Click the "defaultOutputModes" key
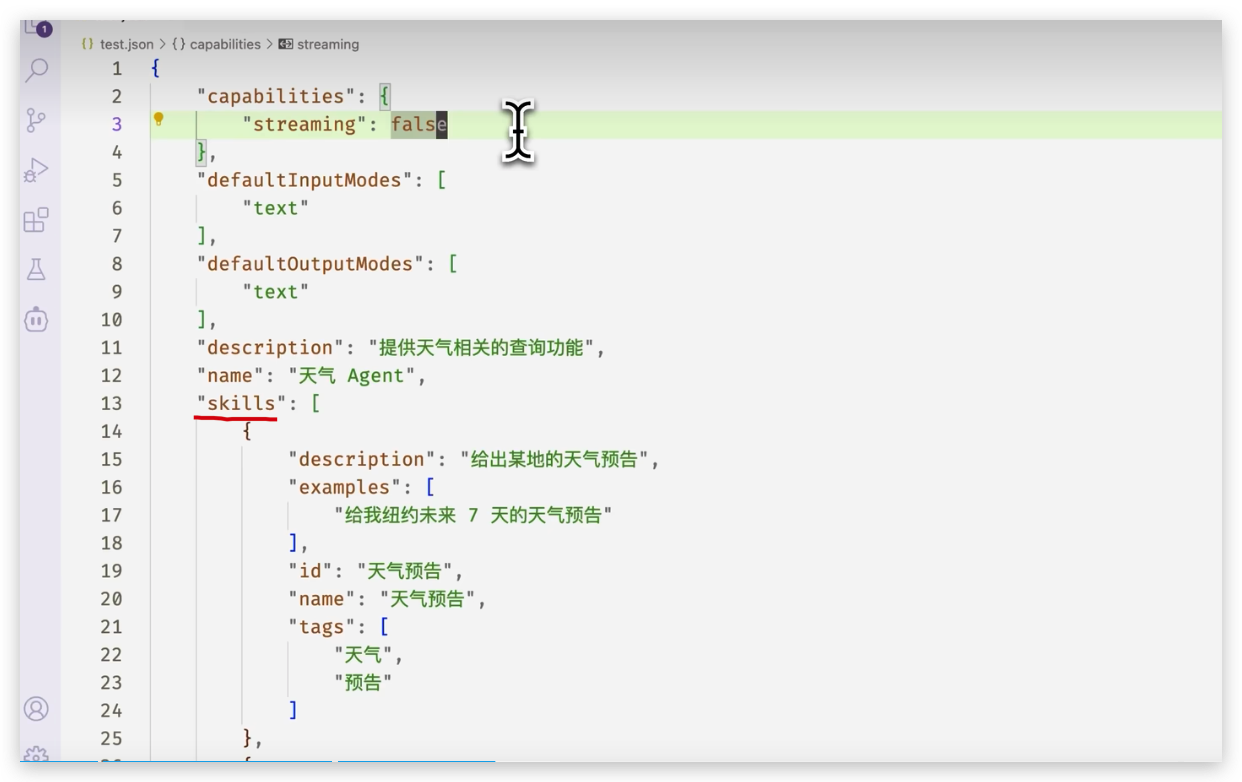 (311, 264)
